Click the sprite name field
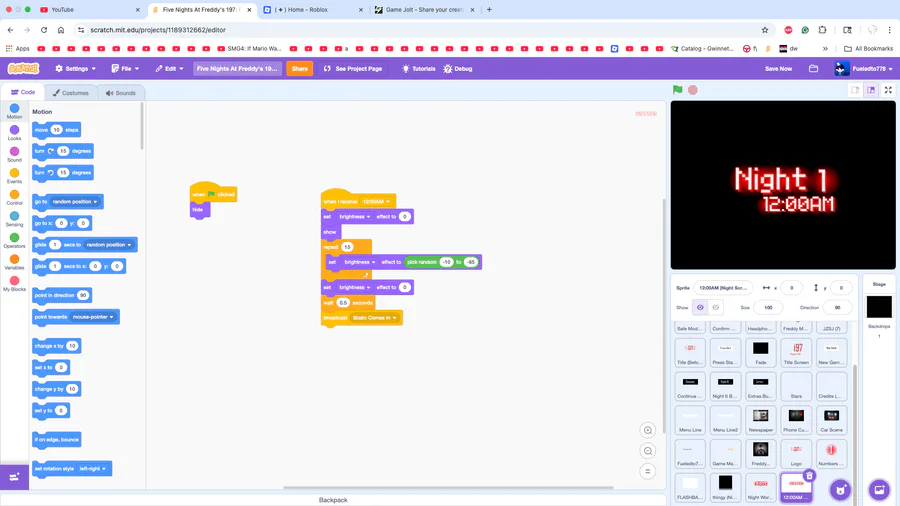 [723, 287]
